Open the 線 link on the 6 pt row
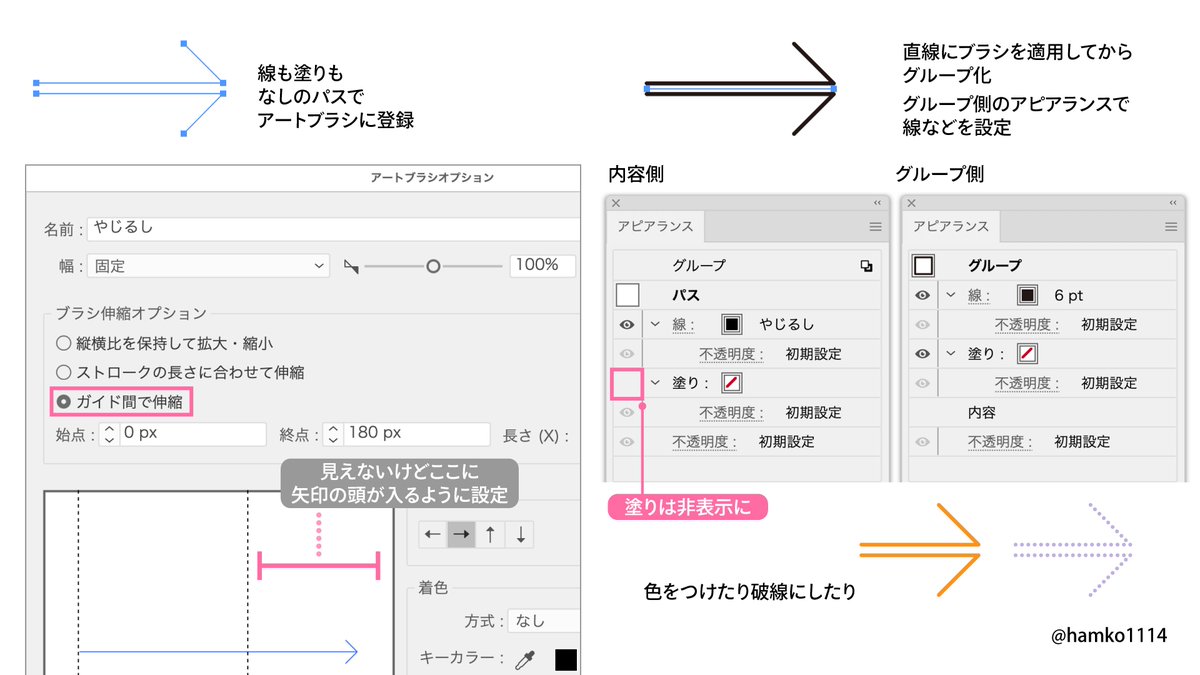Viewport: 1200px width, 675px height. click(x=980, y=296)
